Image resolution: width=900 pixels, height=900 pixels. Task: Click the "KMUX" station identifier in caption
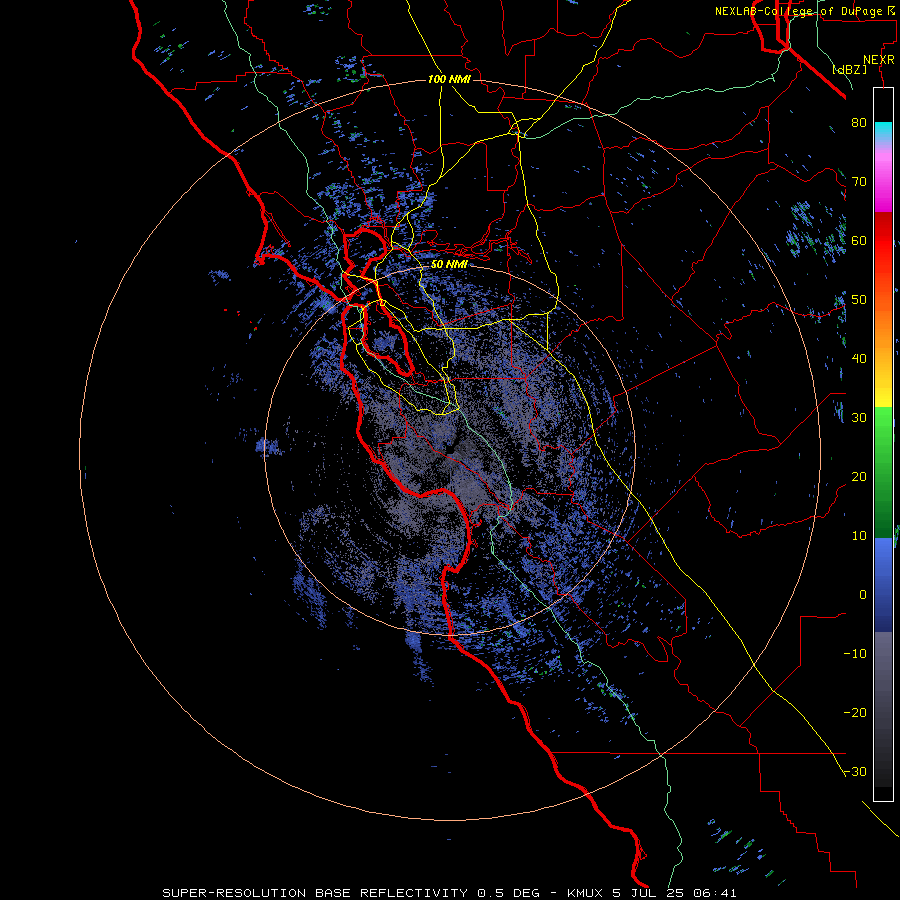pos(586,893)
